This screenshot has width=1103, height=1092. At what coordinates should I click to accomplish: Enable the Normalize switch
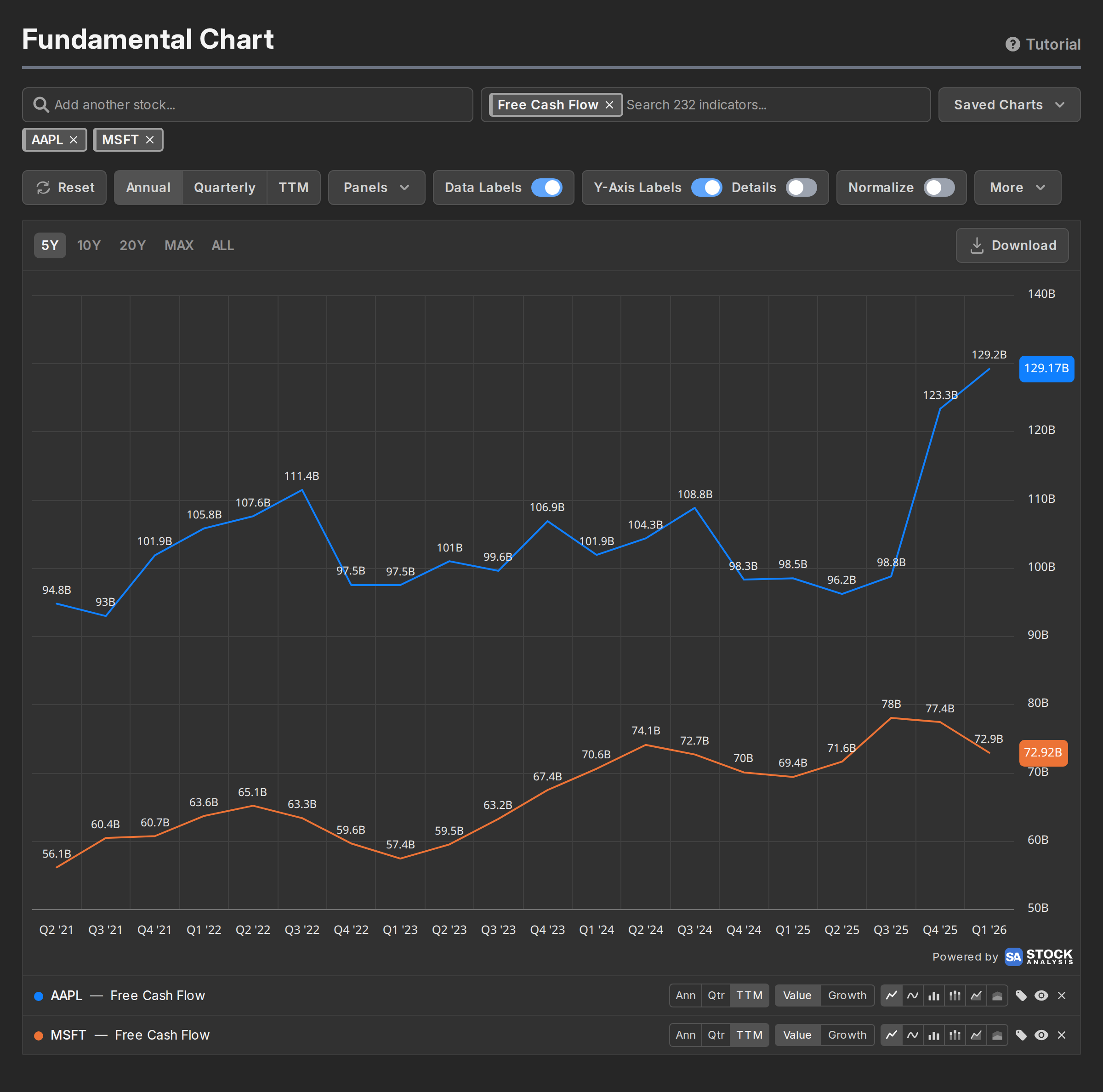[x=939, y=188]
